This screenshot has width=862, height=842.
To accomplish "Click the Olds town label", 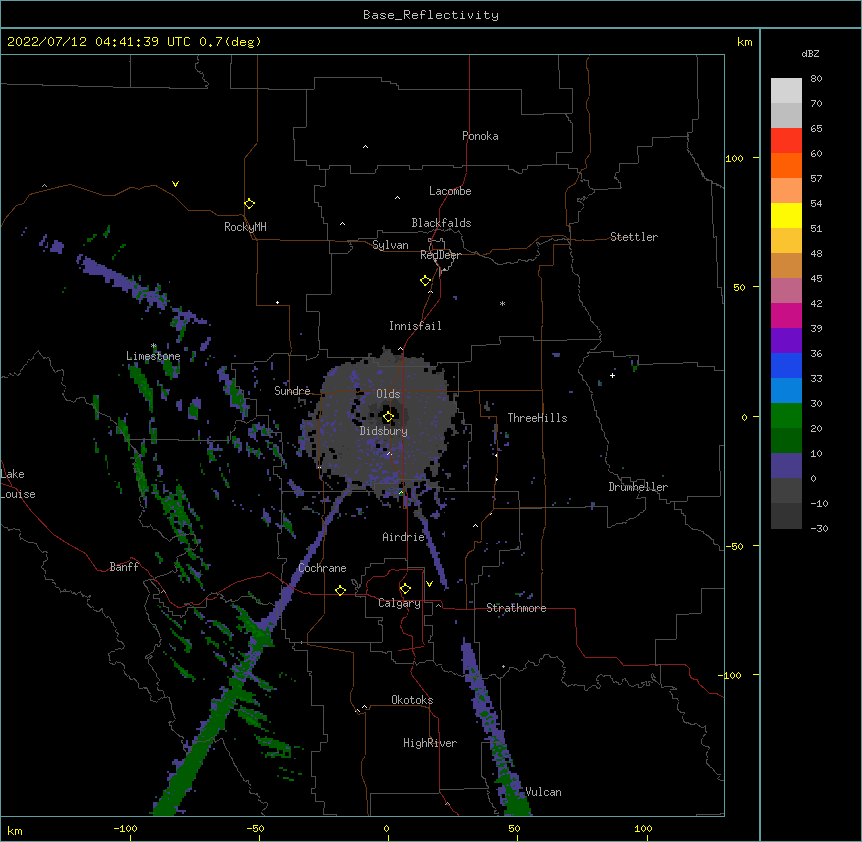I will [388, 394].
